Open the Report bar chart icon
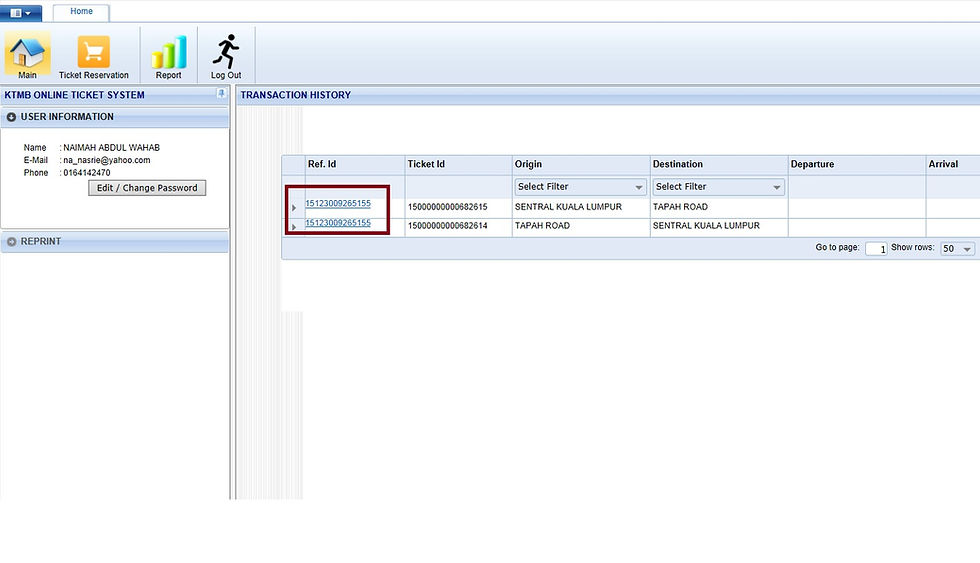 (x=168, y=57)
